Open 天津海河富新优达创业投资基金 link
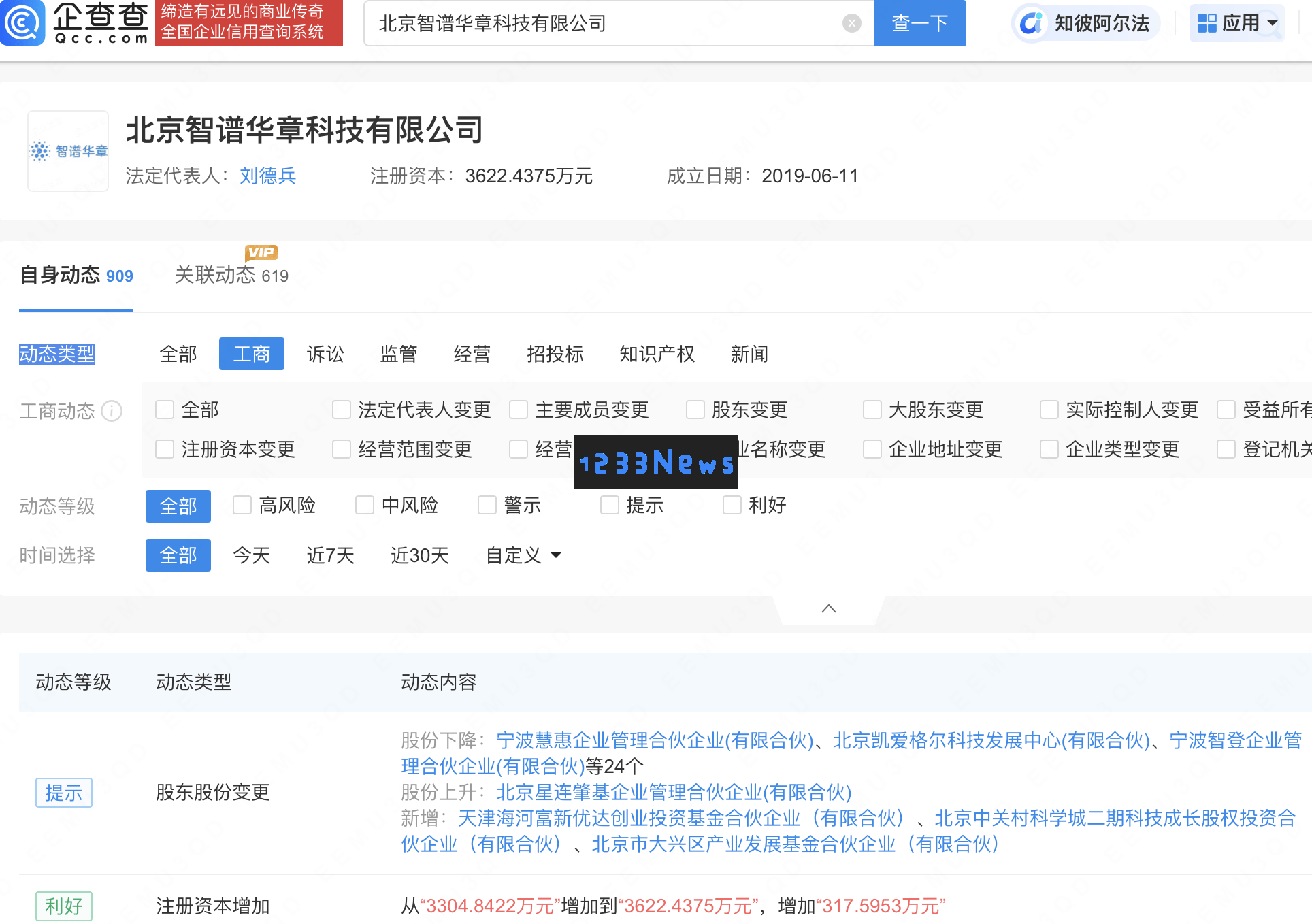 681,818
